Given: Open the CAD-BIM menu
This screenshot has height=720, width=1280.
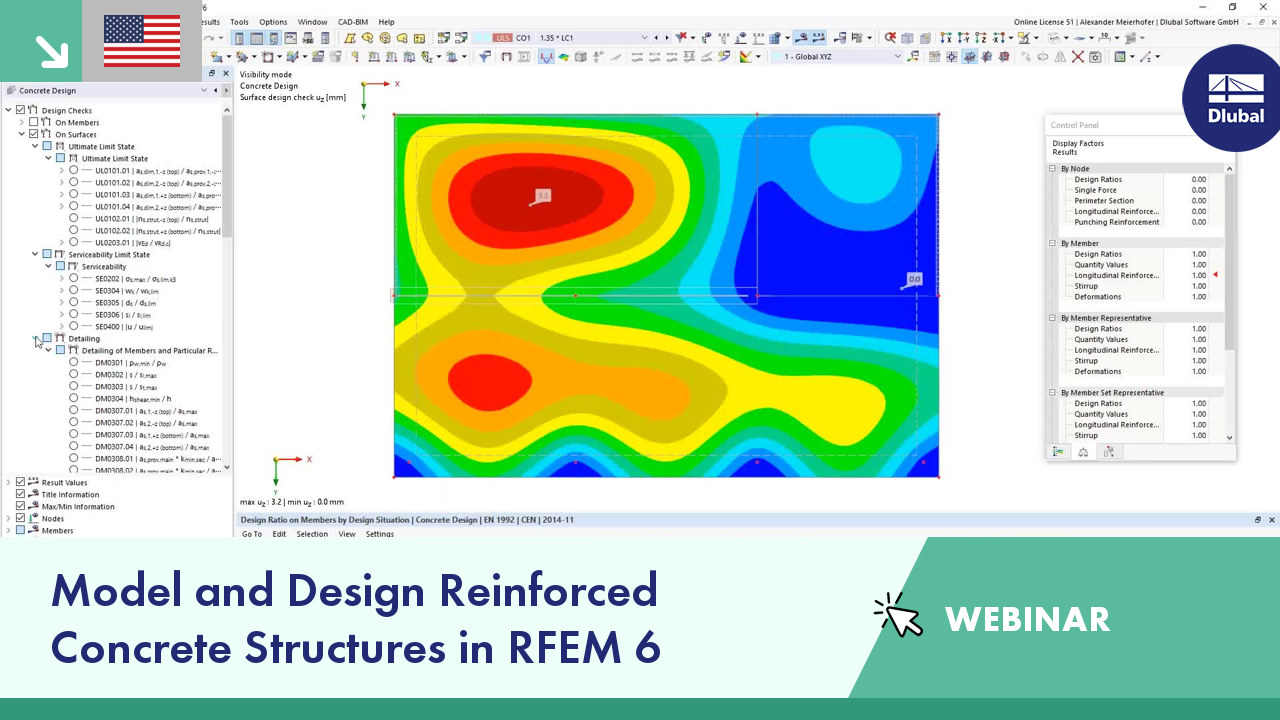Looking at the screenshot, I should pyautogui.click(x=352, y=22).
